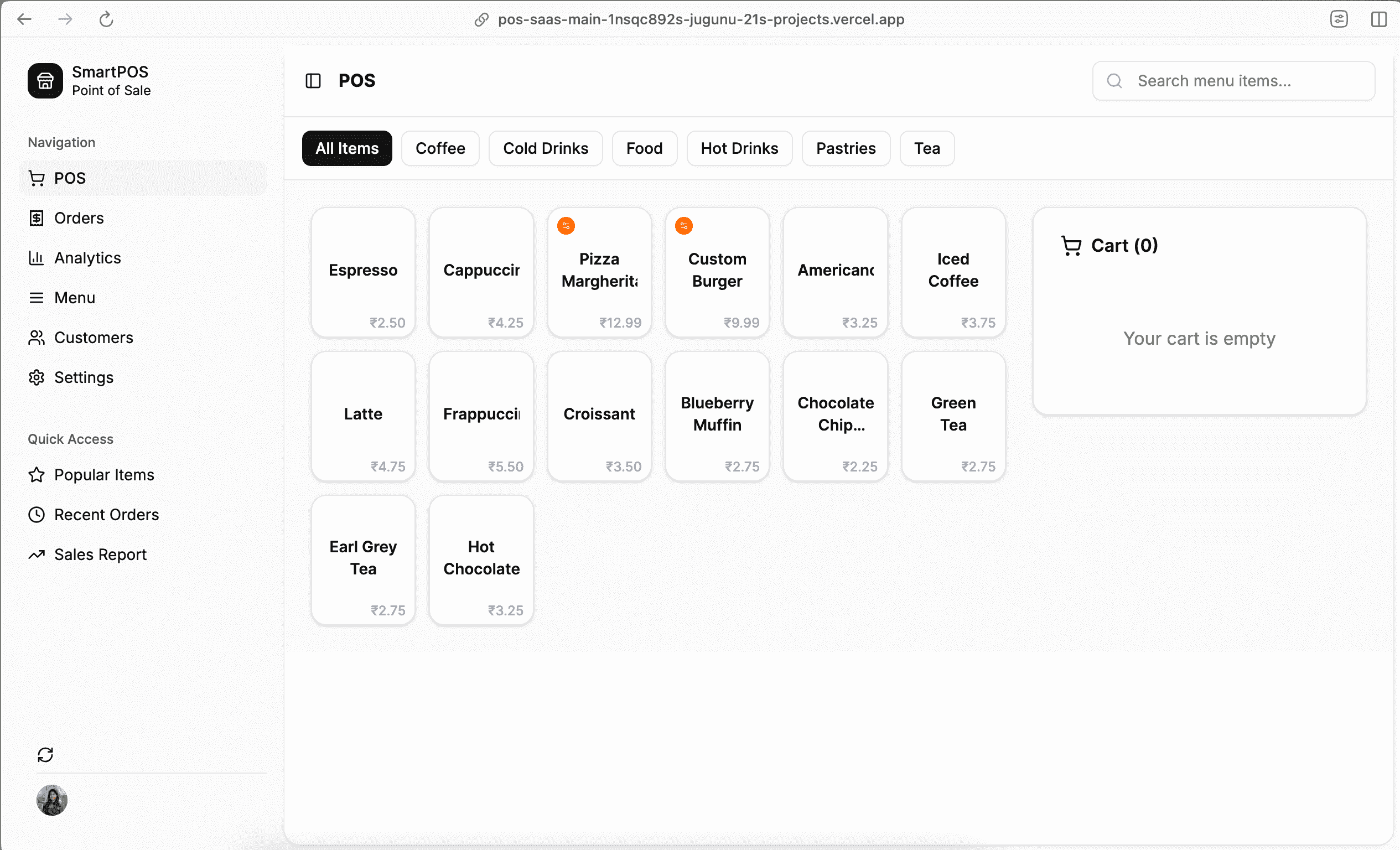Click orange customize badge on Custom Burger
This screenshot has height=850, width=1400.
[x=683, y=226]
